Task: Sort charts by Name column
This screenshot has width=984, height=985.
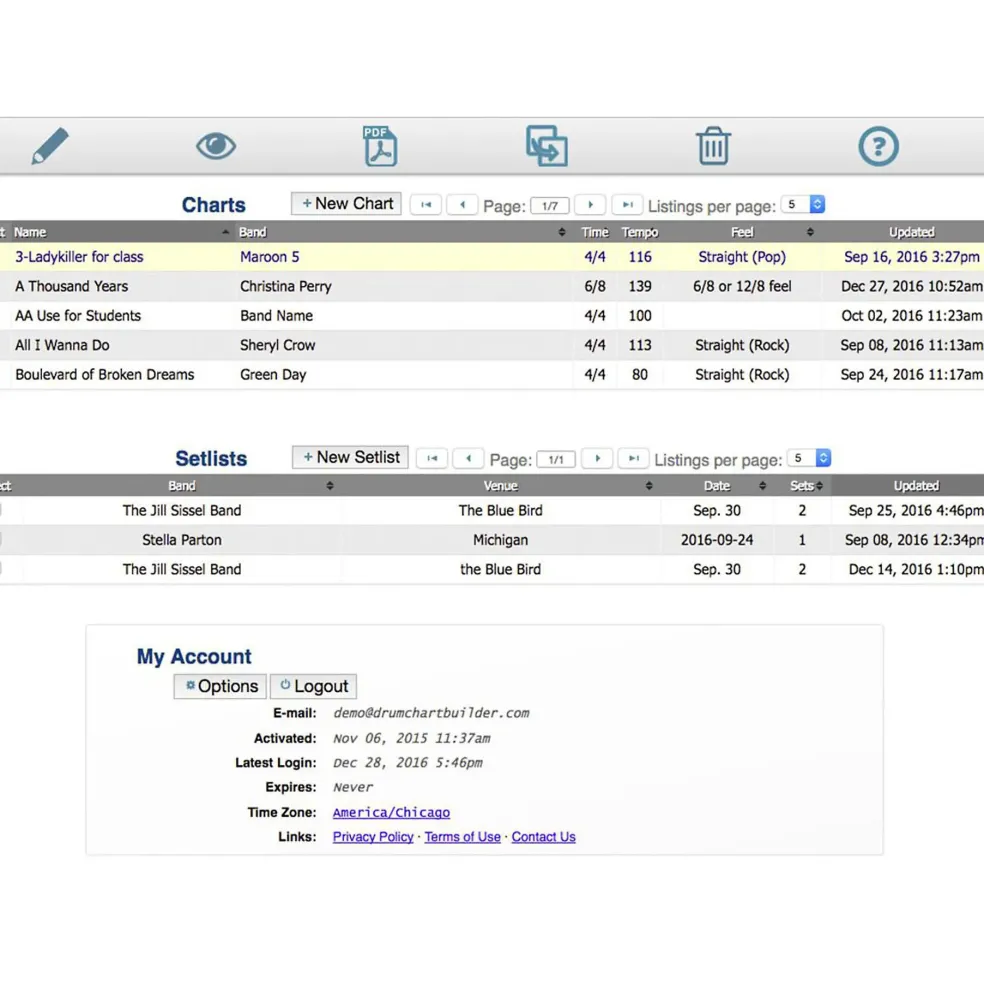Action: click(x=121, y=232)
